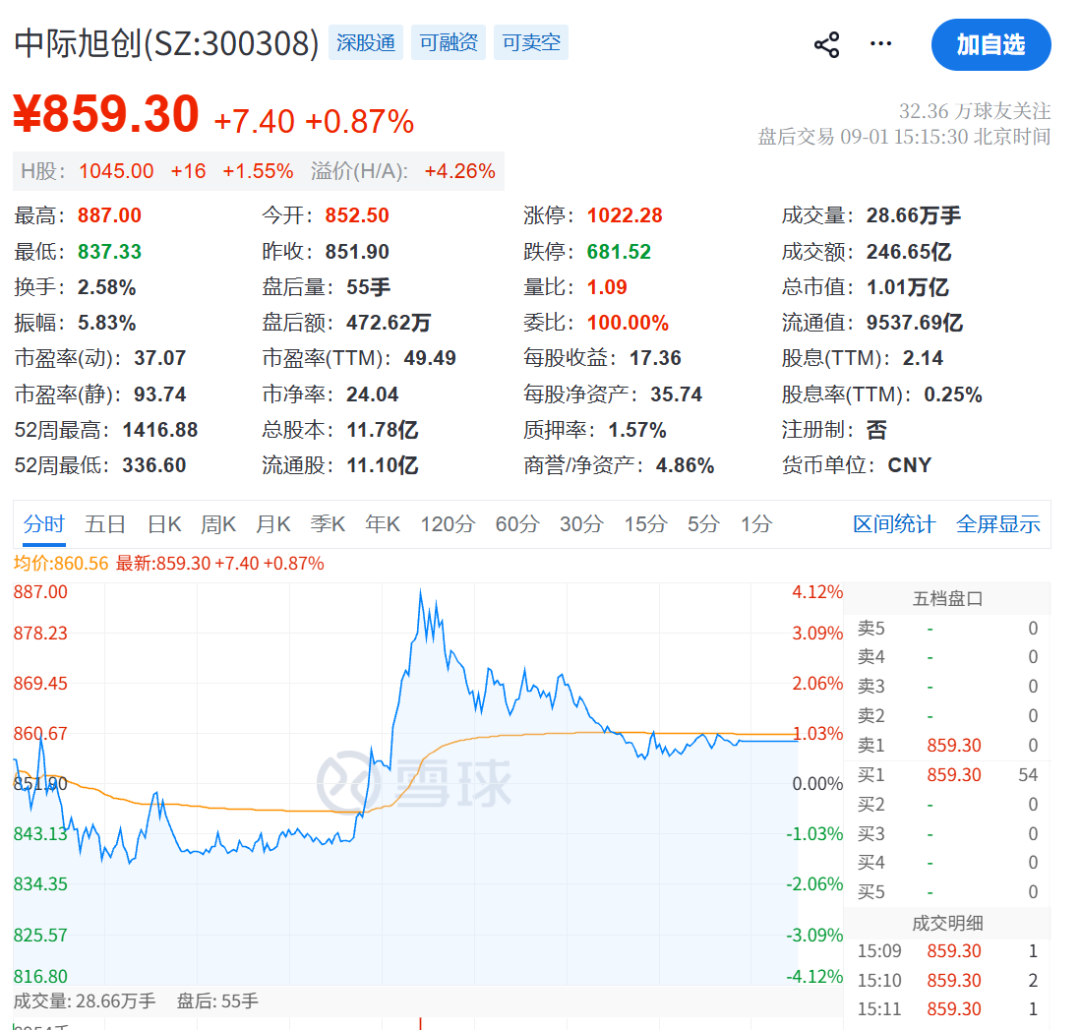Click the 每股收益 value 17.36

click(655, 358)
